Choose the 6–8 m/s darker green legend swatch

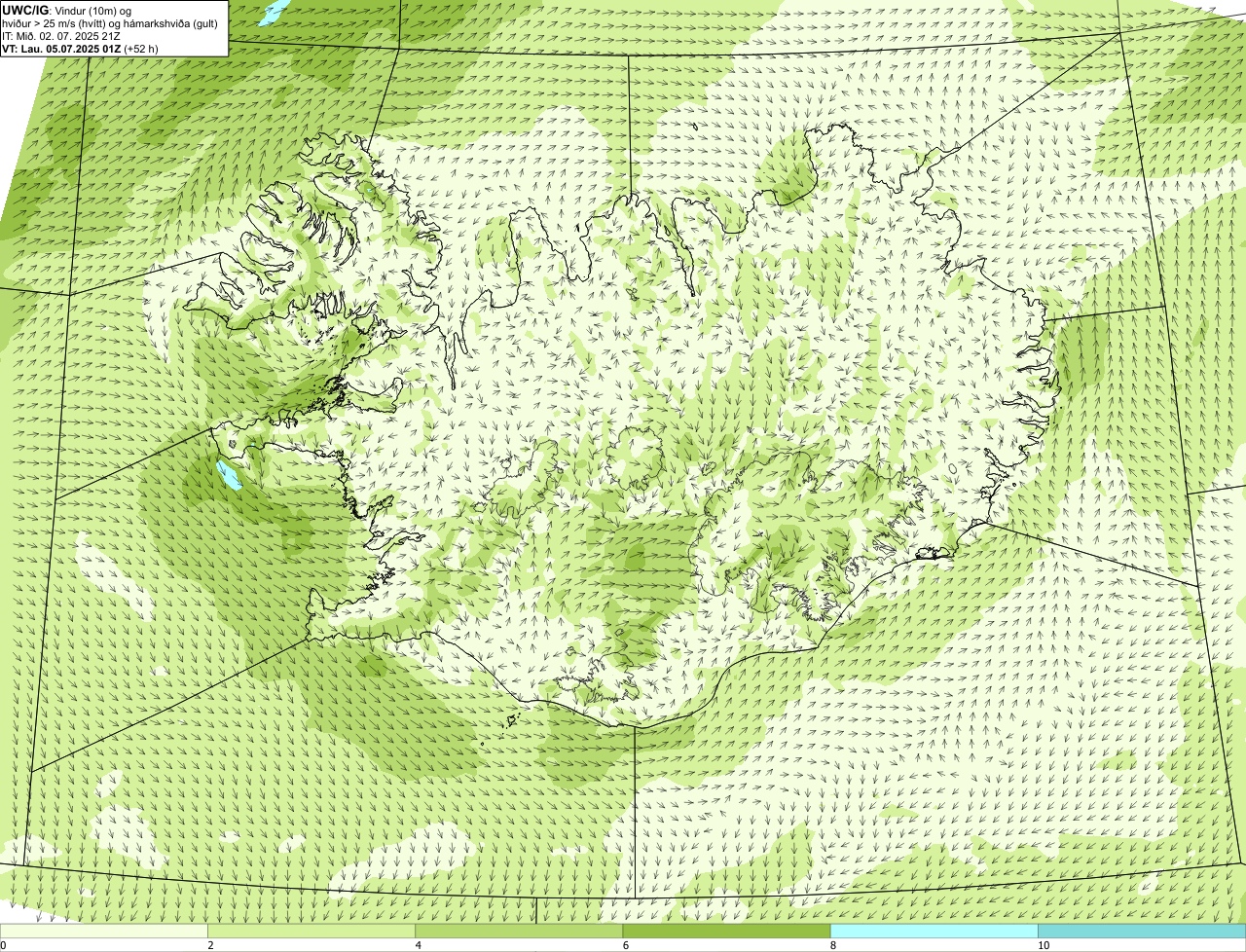coord(726,932)
